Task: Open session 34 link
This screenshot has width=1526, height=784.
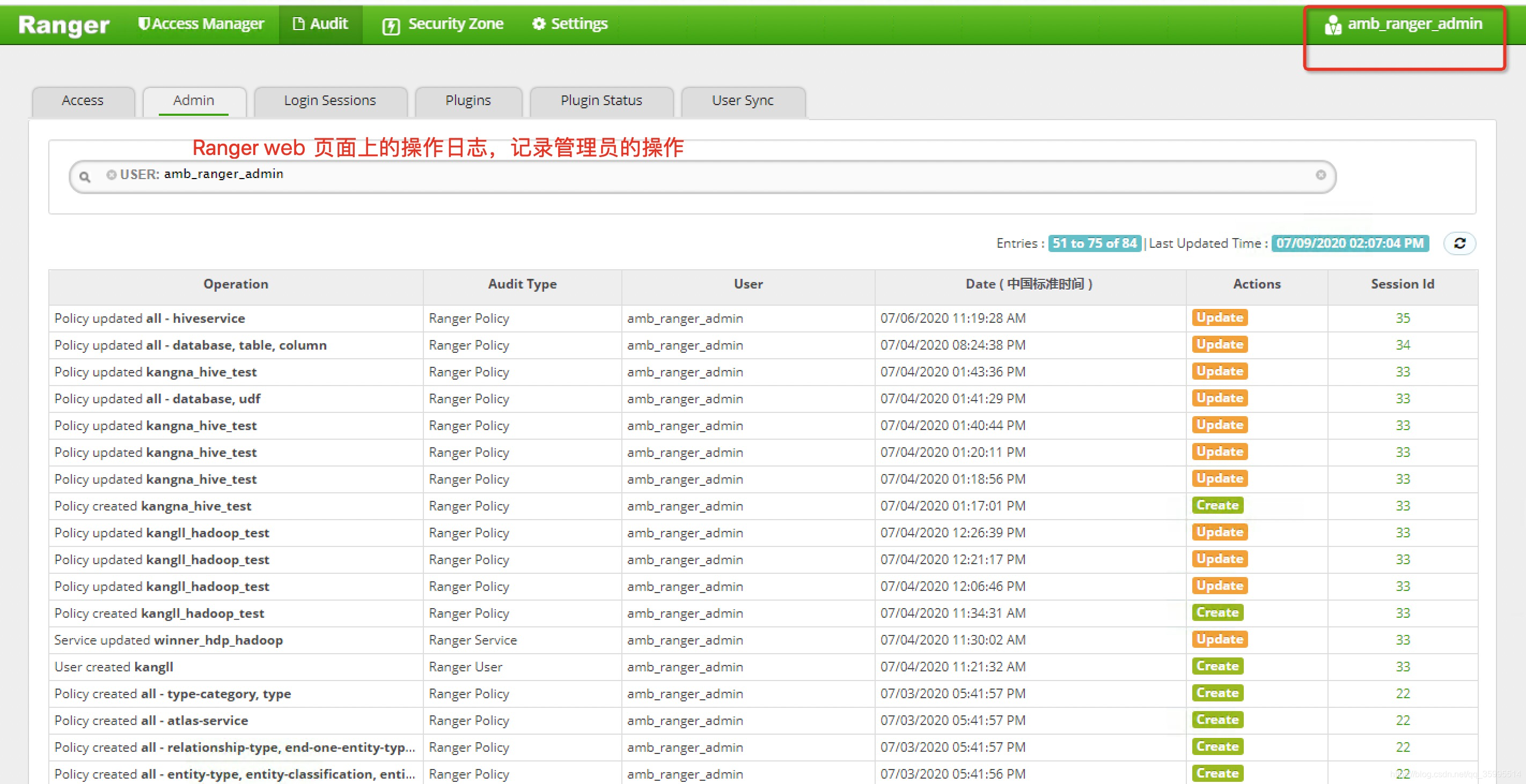Action: pyautogui.click(x=1402, y=345)
